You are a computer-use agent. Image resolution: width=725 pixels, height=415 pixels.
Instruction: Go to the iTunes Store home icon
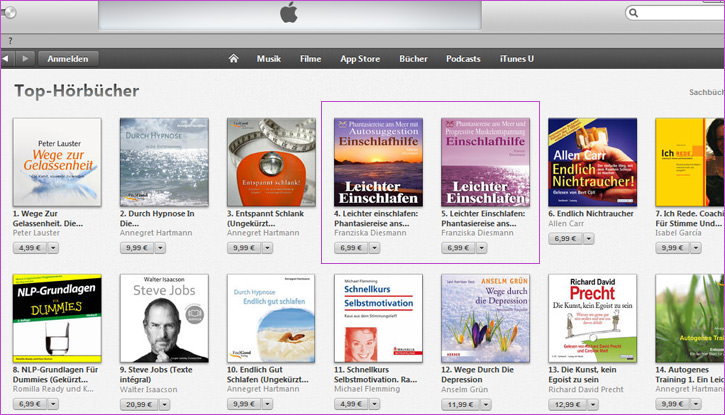point(233,59)
